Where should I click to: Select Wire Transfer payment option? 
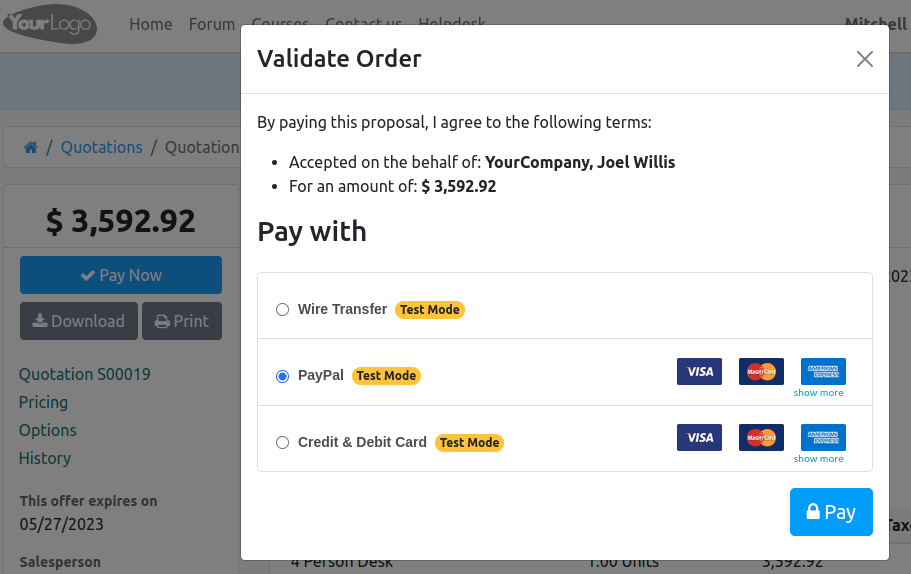[x=282, y=310]
